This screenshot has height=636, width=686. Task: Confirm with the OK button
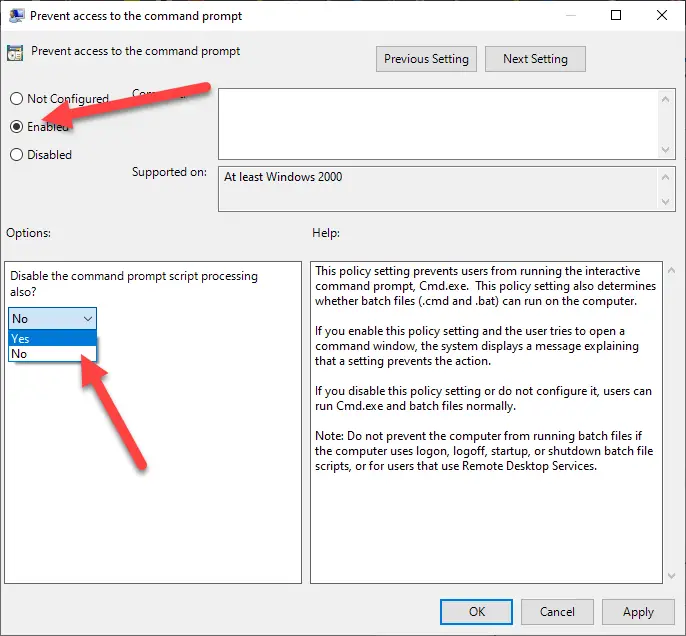pos(476,612)
